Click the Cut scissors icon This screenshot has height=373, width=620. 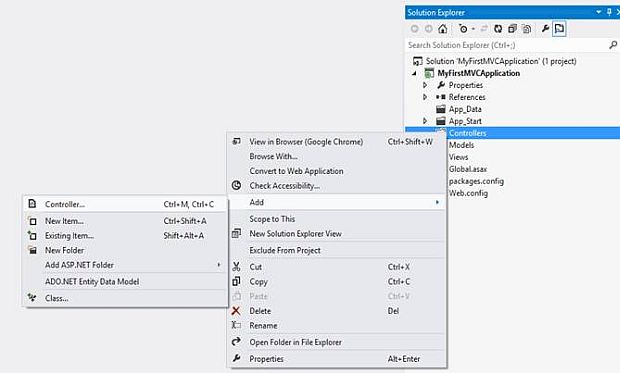point(236,267)
